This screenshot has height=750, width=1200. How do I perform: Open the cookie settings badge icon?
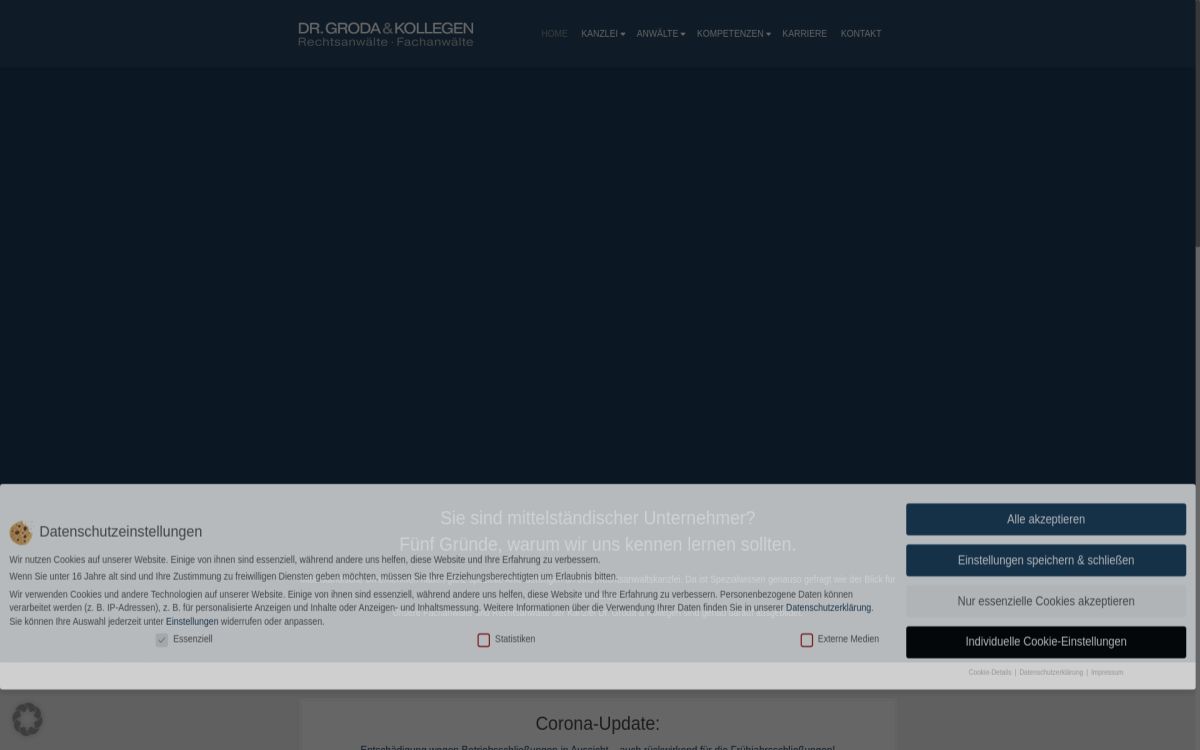coord(27,719)
